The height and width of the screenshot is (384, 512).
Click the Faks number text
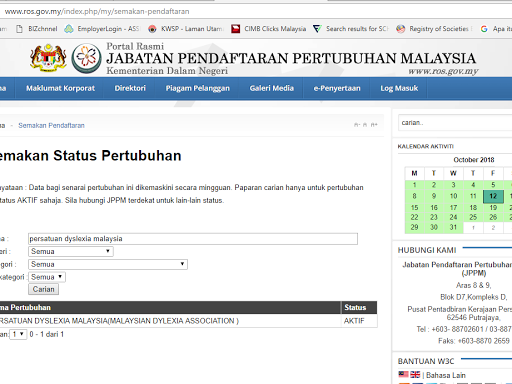click(x=474, y=341)
